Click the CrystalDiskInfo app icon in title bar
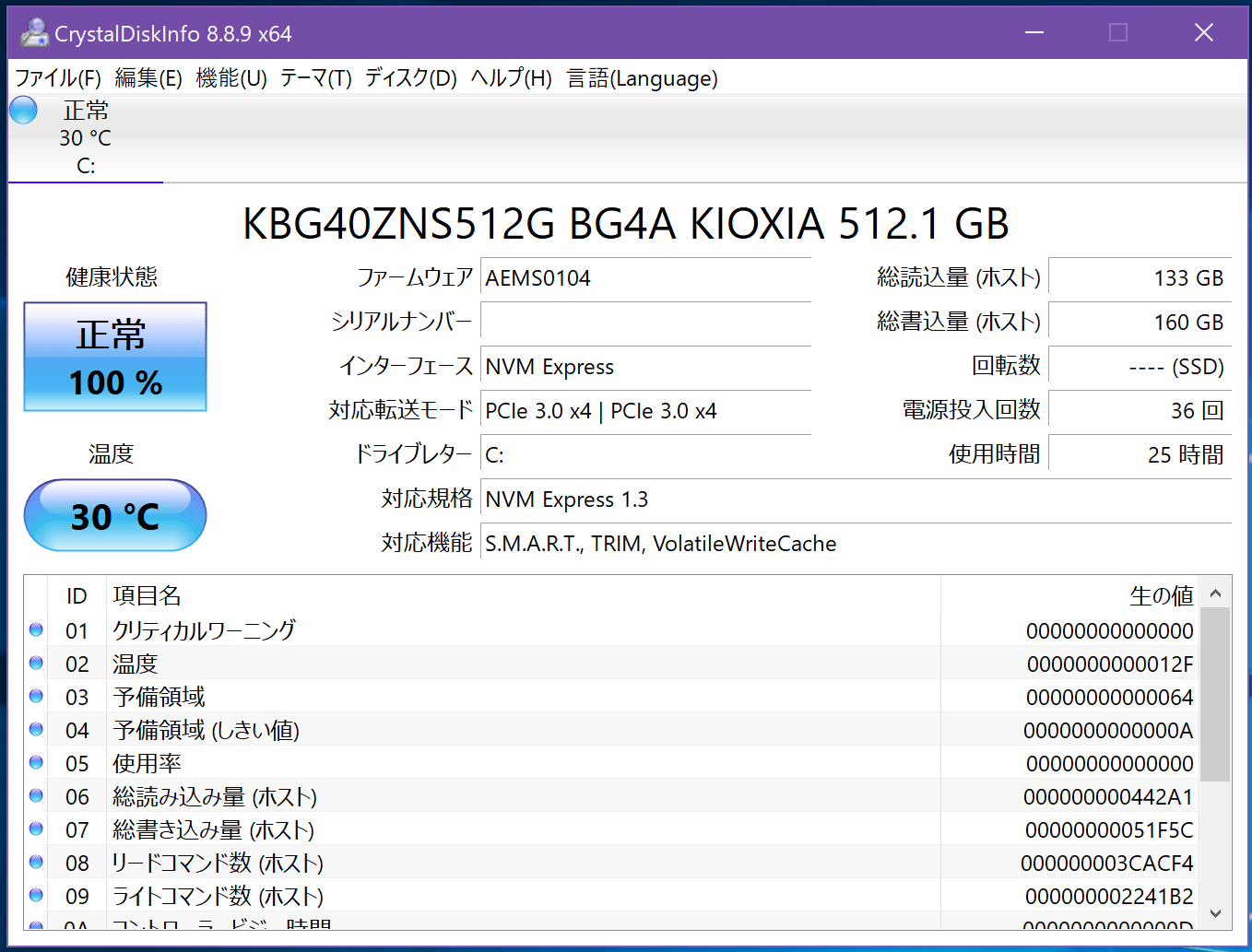This screenshot has height=952, width=1252. coord(34,33)
